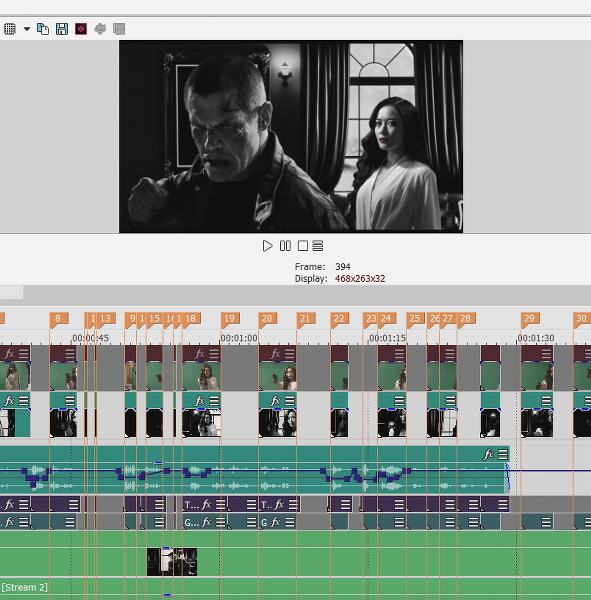
Task: Open FX on the purple 'T...' text event
Action: pyautogui.click(x=206, y=505)
